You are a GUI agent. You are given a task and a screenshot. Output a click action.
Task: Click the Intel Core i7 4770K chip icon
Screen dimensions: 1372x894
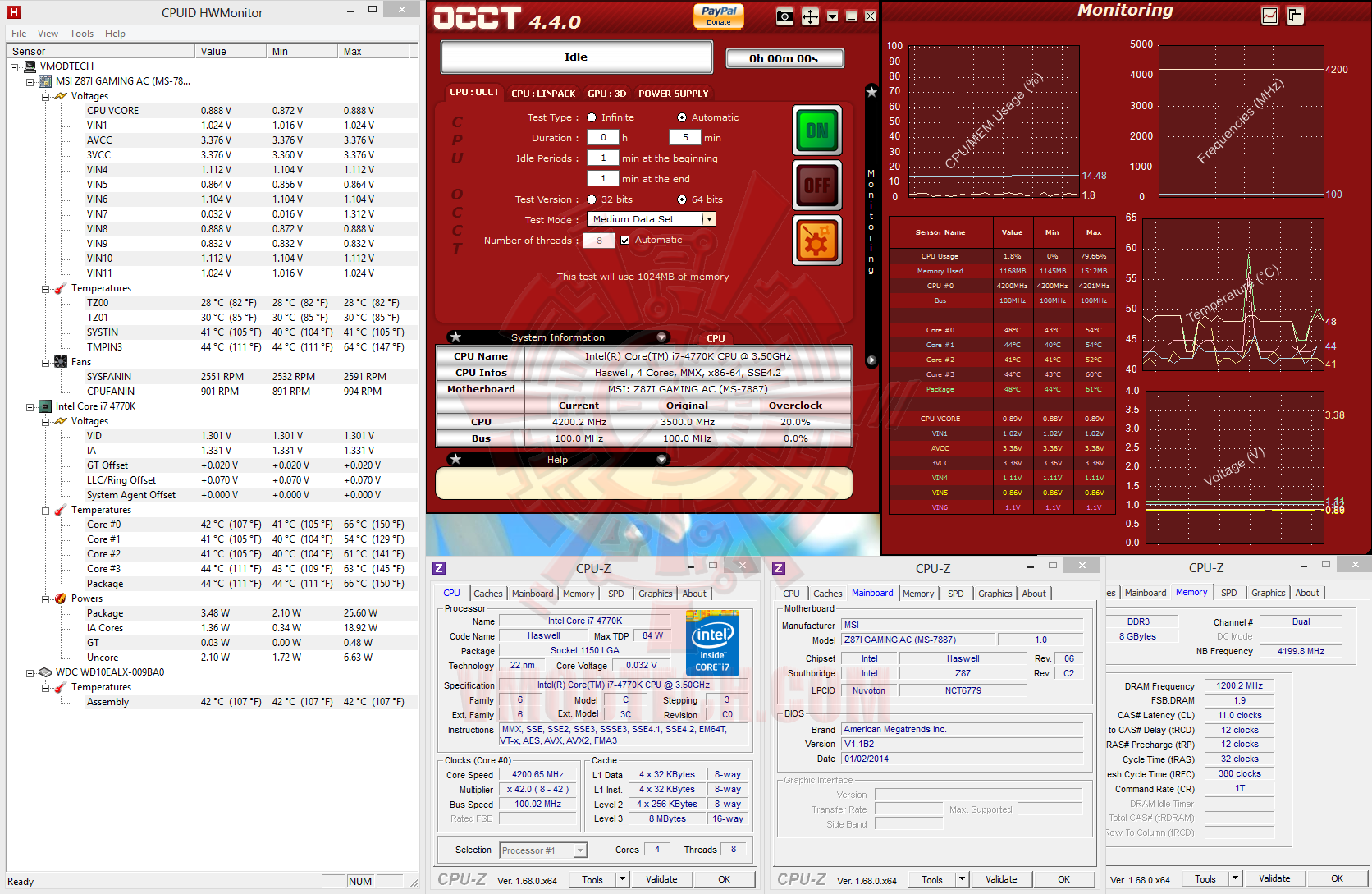point(45,406)
